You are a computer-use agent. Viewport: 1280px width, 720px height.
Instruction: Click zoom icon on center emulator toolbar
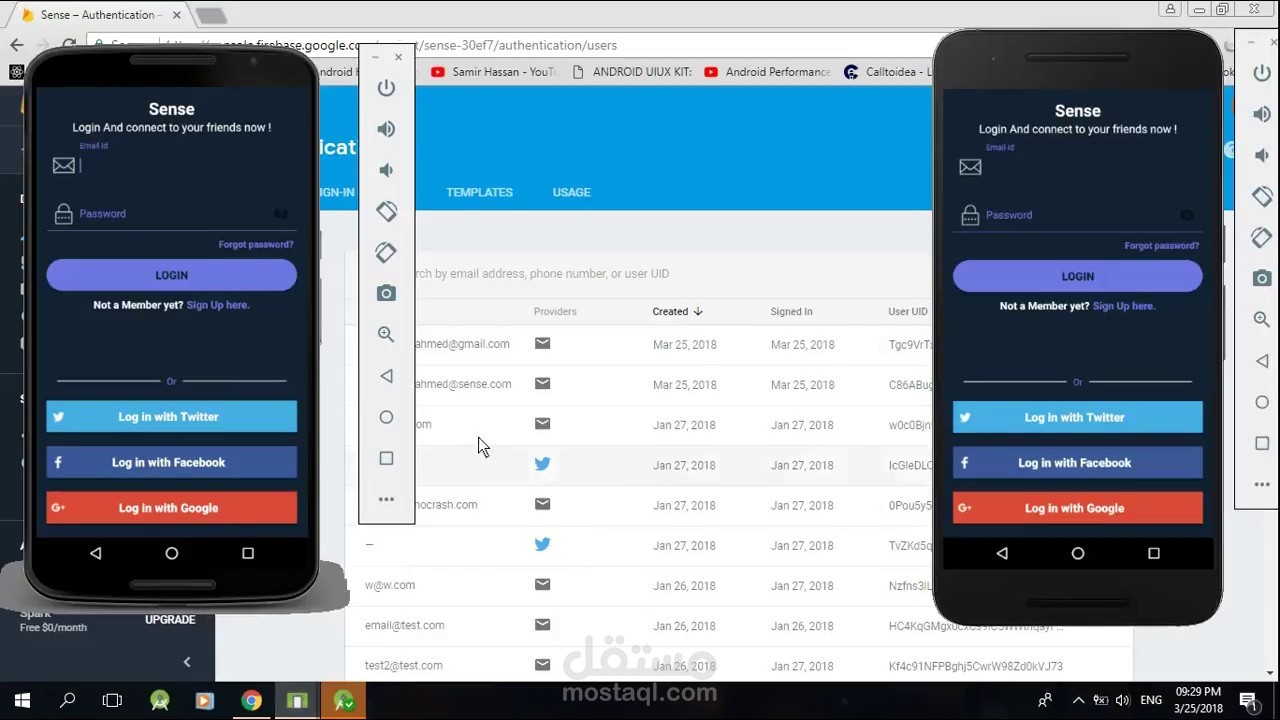click(386, 334)
